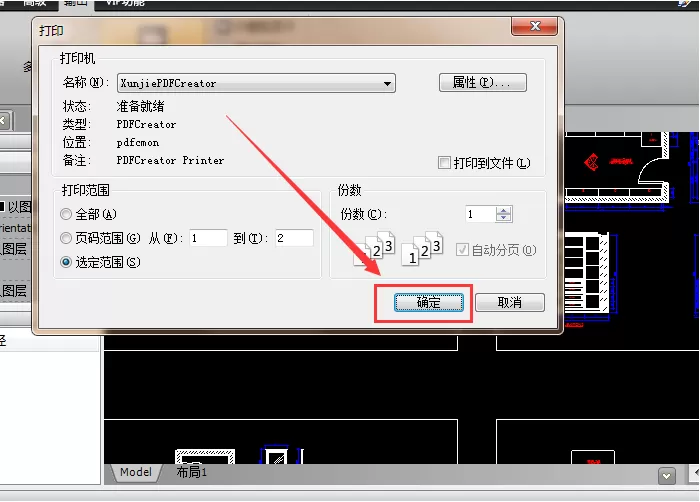The height and width of the screenshot is (502, 700).
Task: Select 页码范围(G) radio button
Action: pos(66,238)
